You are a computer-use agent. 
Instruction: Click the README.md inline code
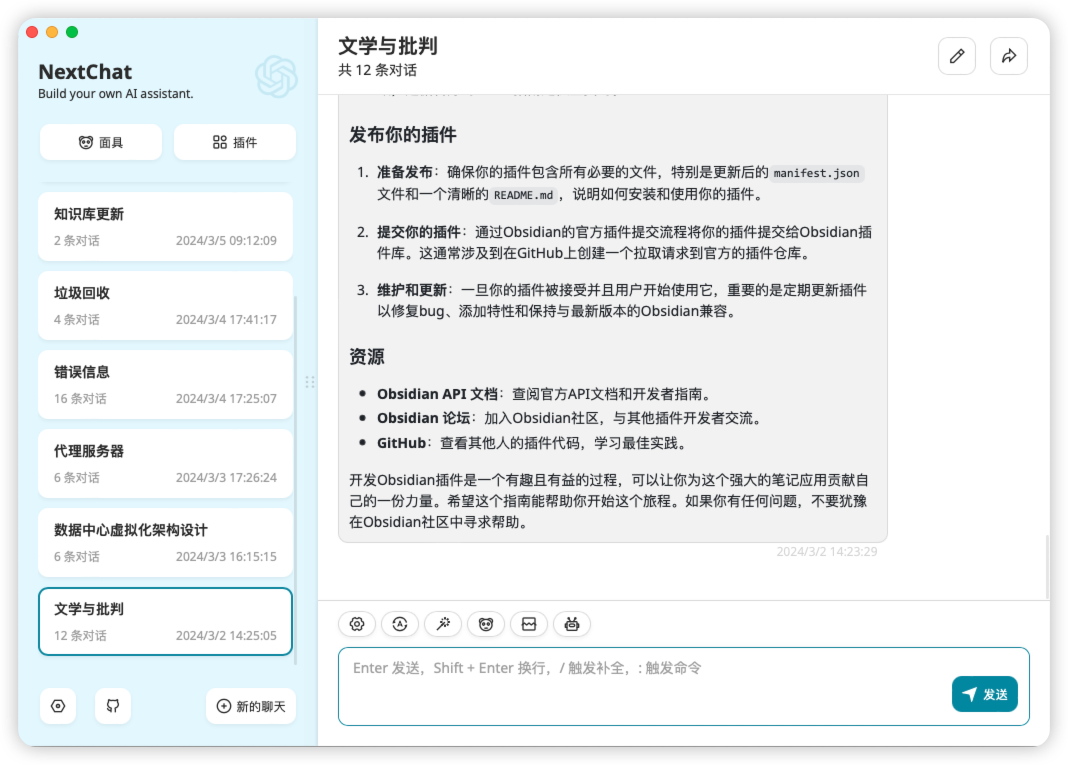click(x=523, y=195)
